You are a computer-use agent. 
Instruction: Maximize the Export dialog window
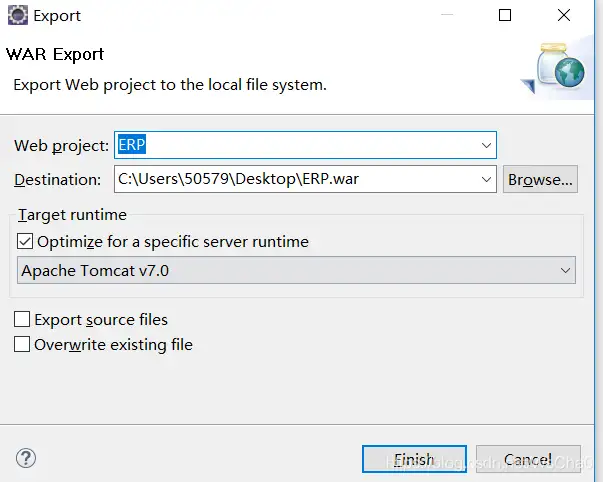pyautogui.click(x=505, y=16)
